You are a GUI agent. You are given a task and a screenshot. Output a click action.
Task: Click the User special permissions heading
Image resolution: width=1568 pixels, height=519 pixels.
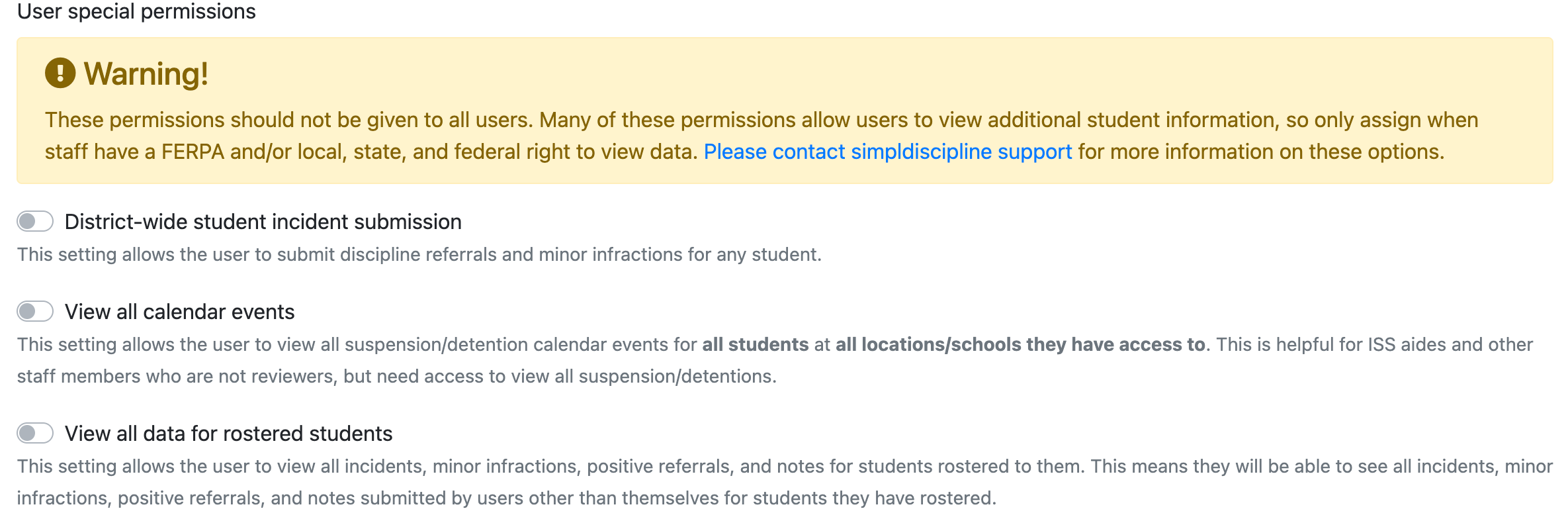tap(136, 11)
